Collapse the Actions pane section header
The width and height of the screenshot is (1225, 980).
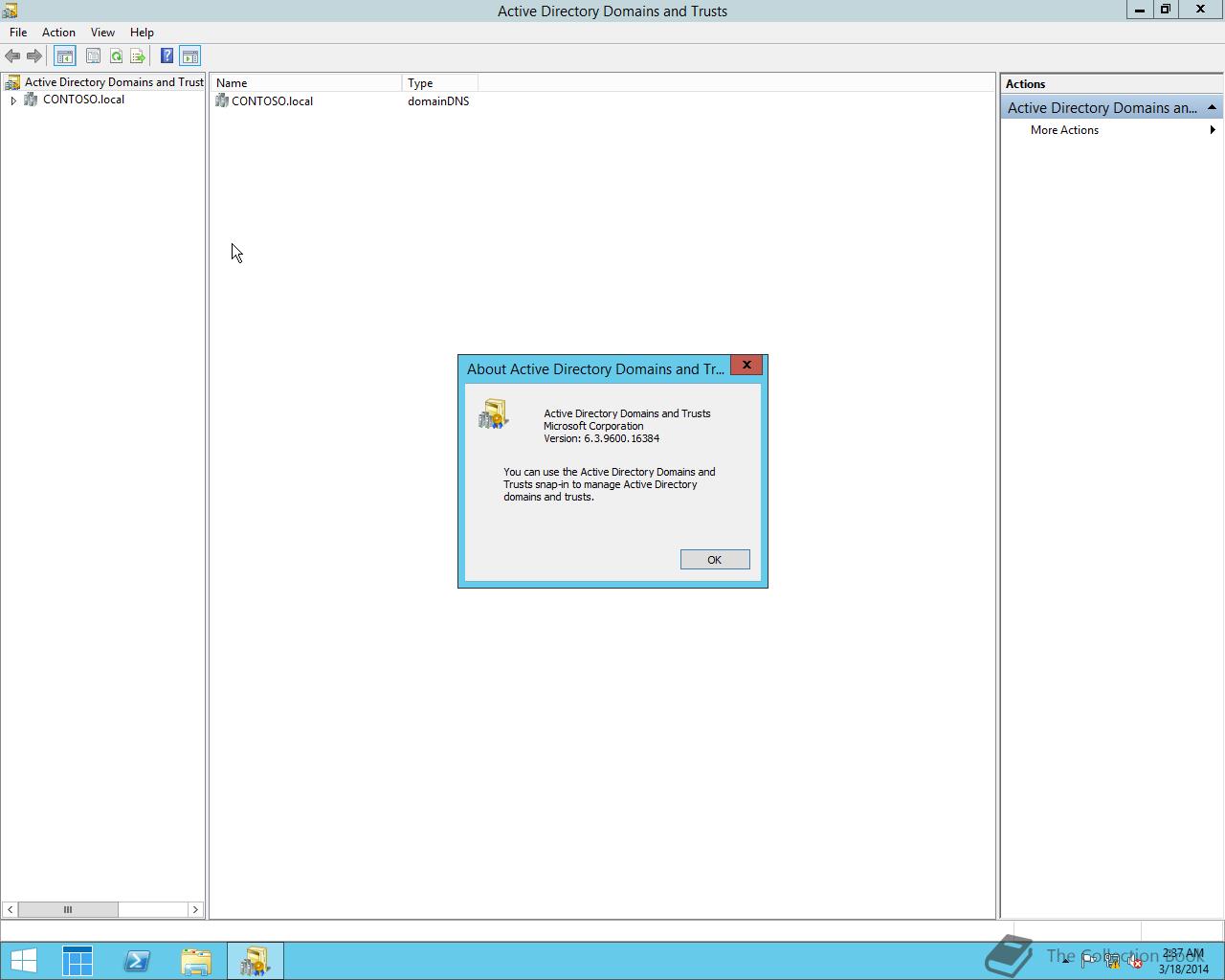(x=1212, y=107)
